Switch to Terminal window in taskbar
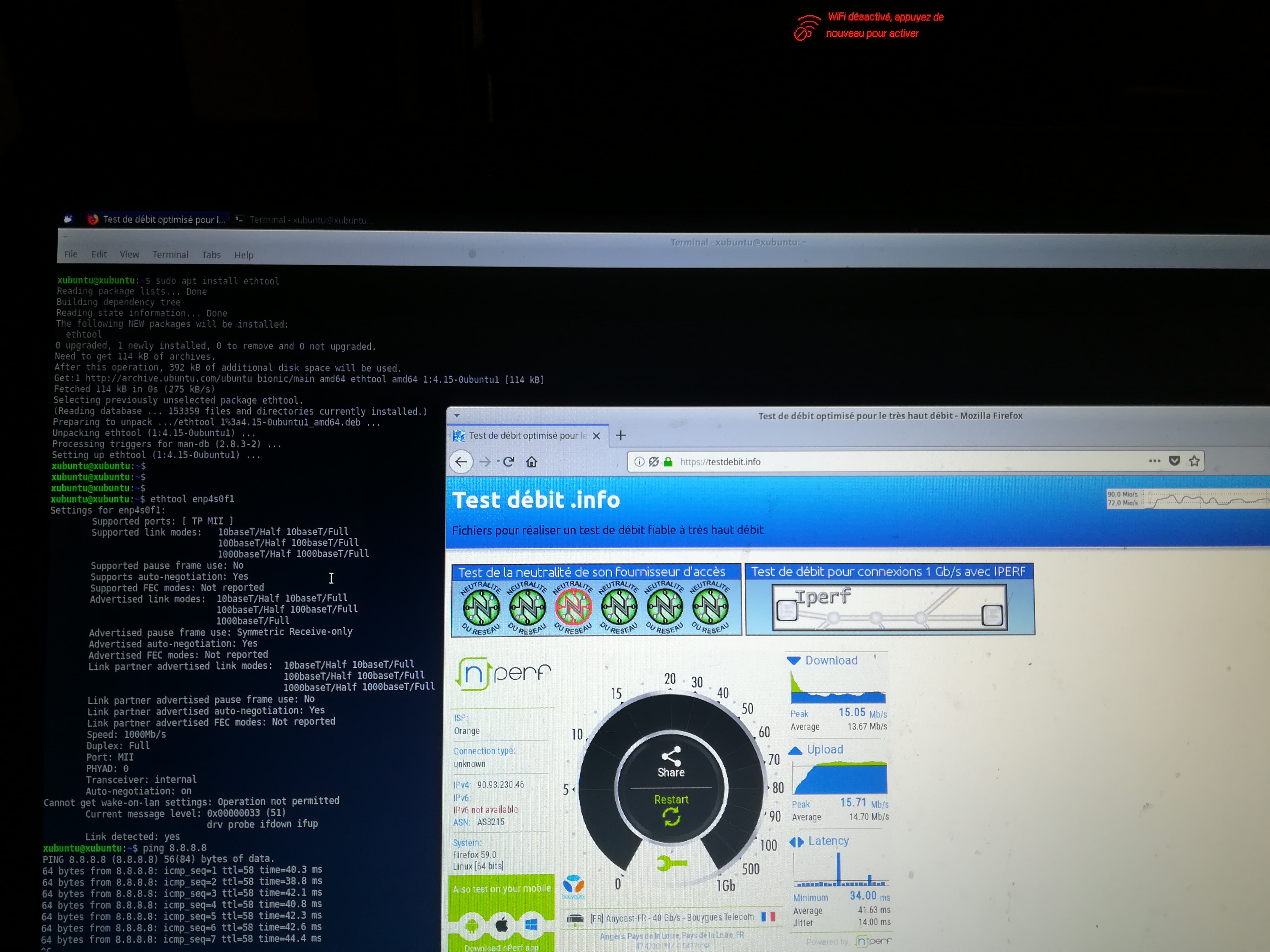 (x=304, y=220)
